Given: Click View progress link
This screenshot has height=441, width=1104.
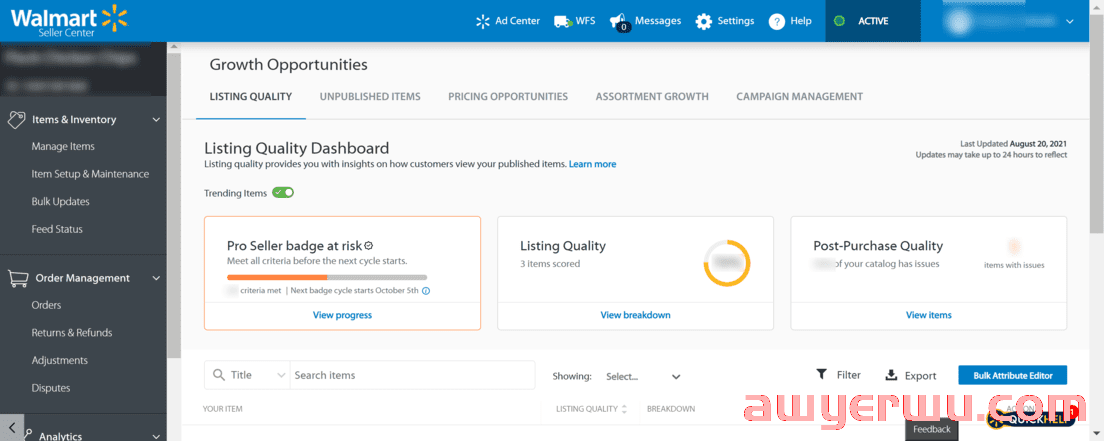Looking at the screenshot, I should 342,315.
